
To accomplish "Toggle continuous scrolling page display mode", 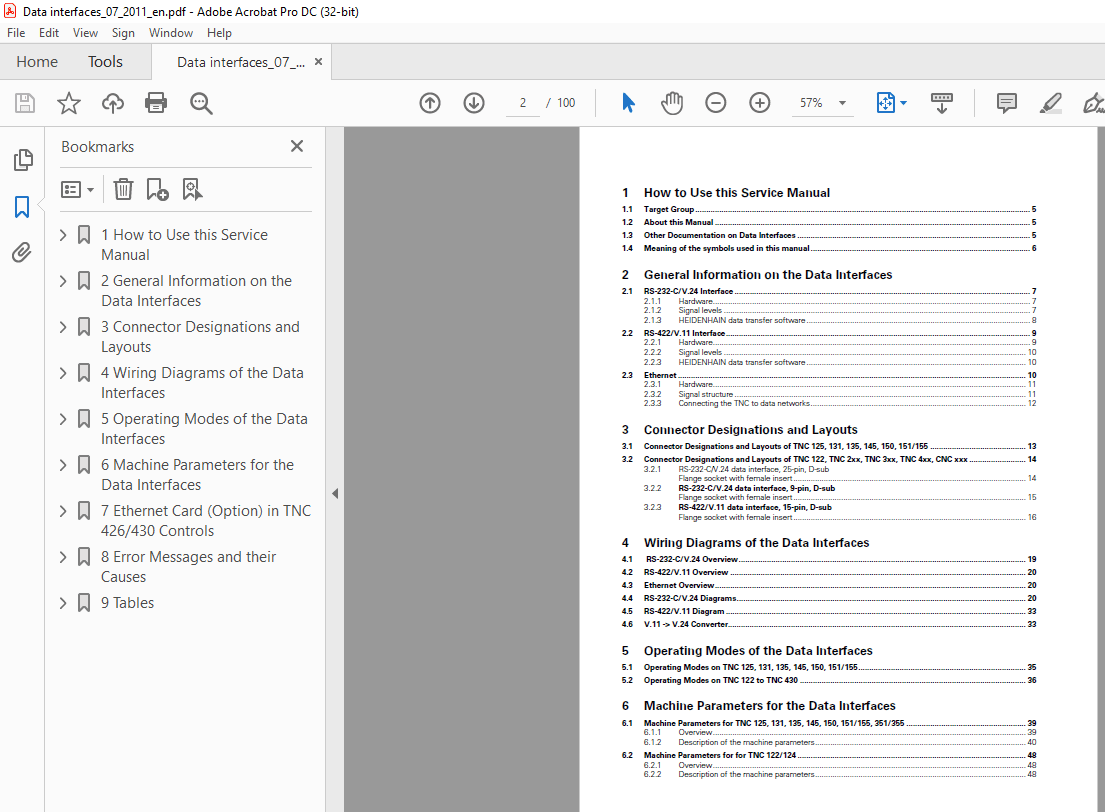I will tap(941, 102).
